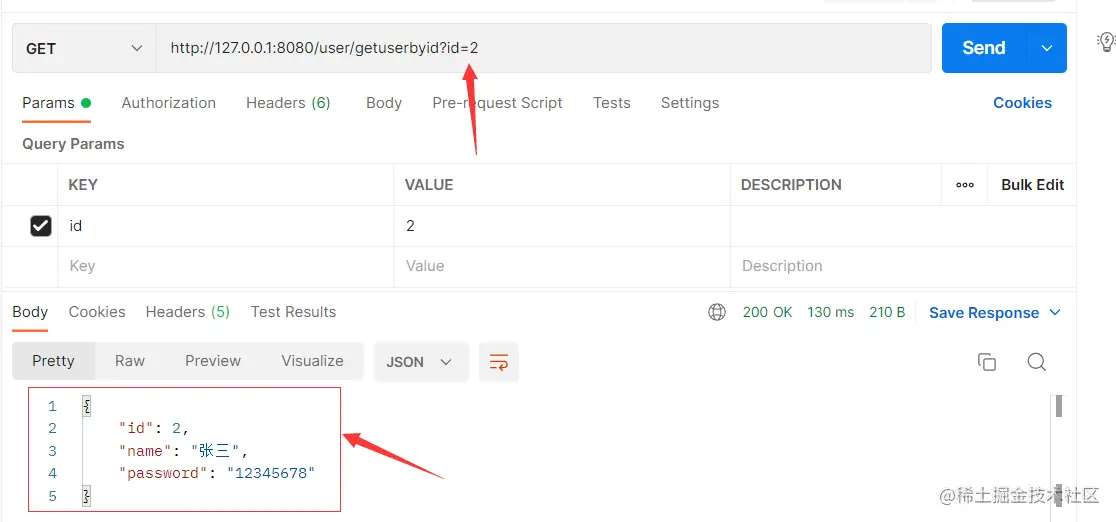Select the Visualize view
The height and width of the screenshot is (522, 1116).
312,361
